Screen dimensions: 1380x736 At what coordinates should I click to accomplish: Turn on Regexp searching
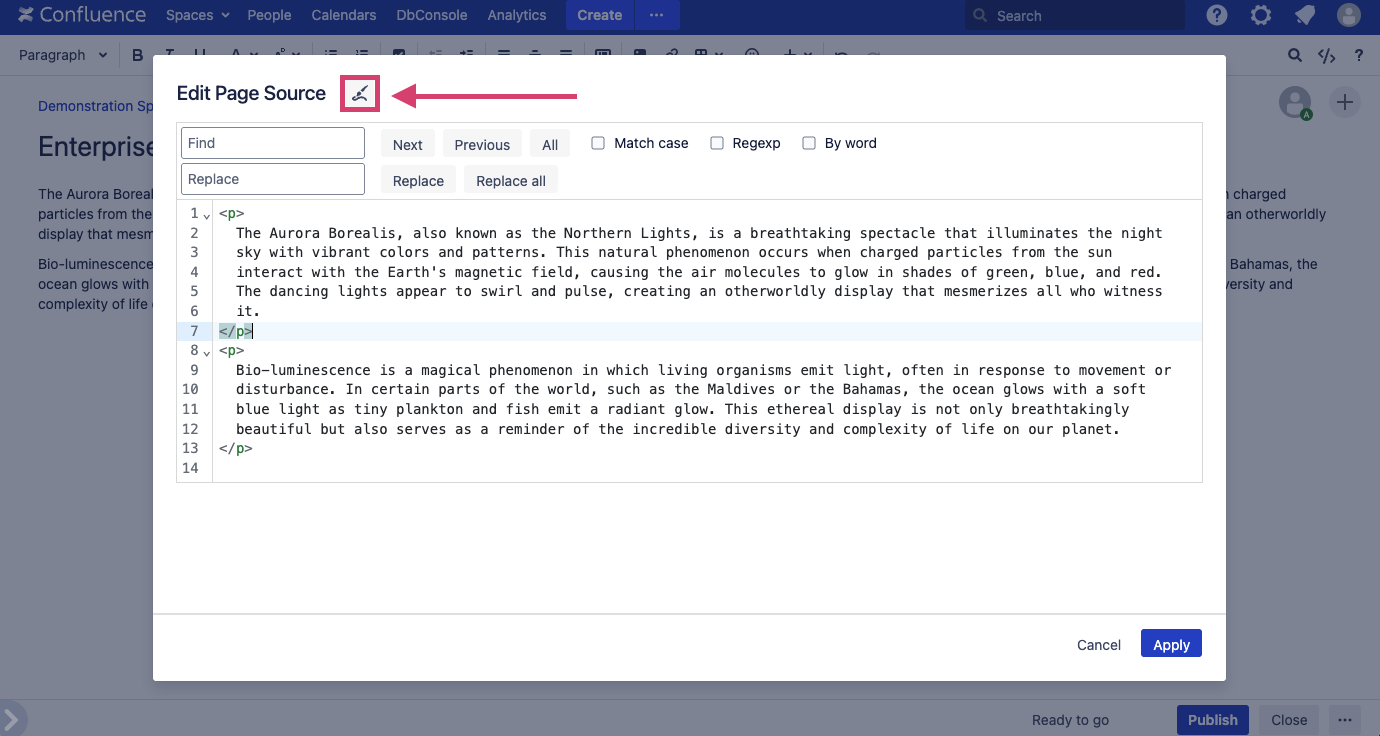click(717, 143)
